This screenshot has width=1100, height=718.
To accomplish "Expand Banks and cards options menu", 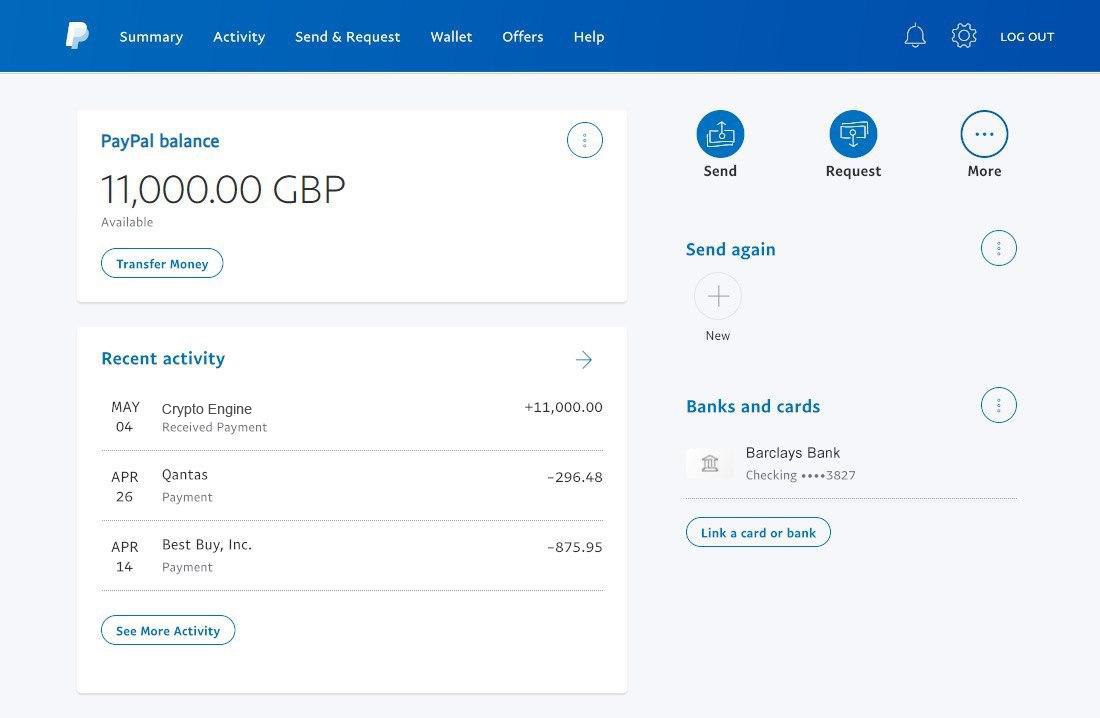I will click(x=999, y=405).
